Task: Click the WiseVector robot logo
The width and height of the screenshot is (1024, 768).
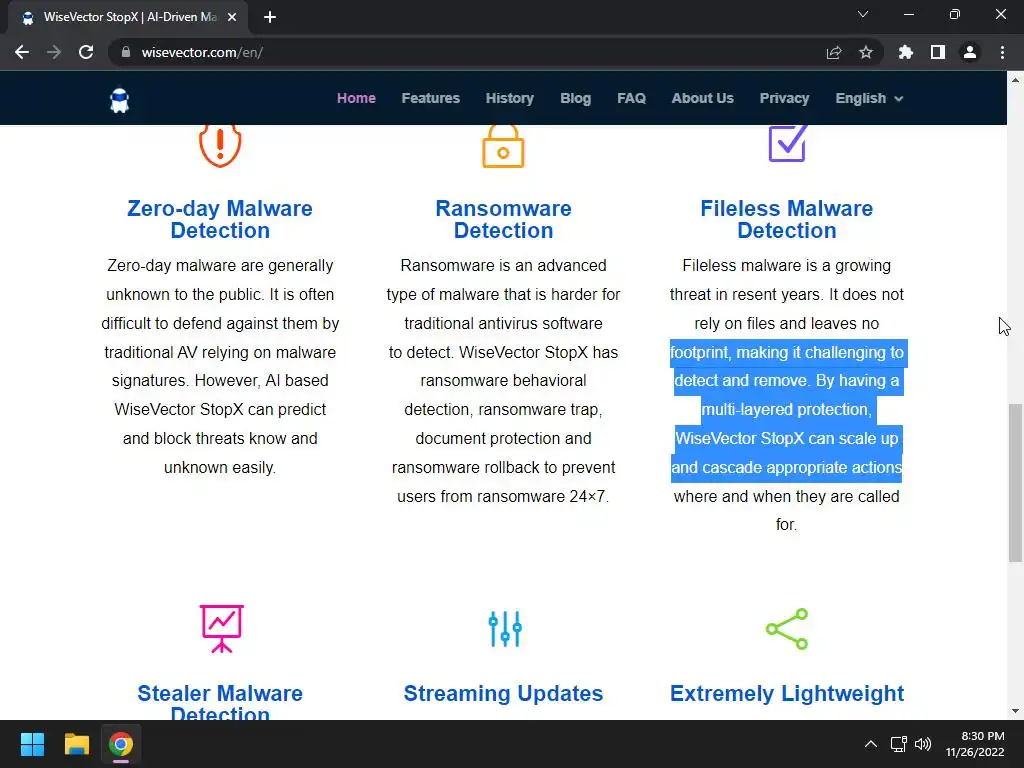Action: 120,100
